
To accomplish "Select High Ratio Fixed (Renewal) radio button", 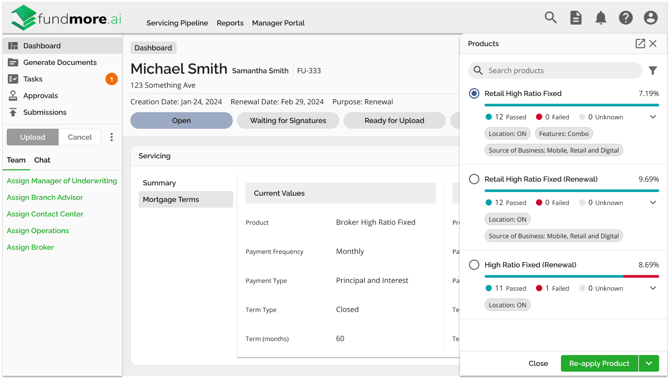I will 474,265.
